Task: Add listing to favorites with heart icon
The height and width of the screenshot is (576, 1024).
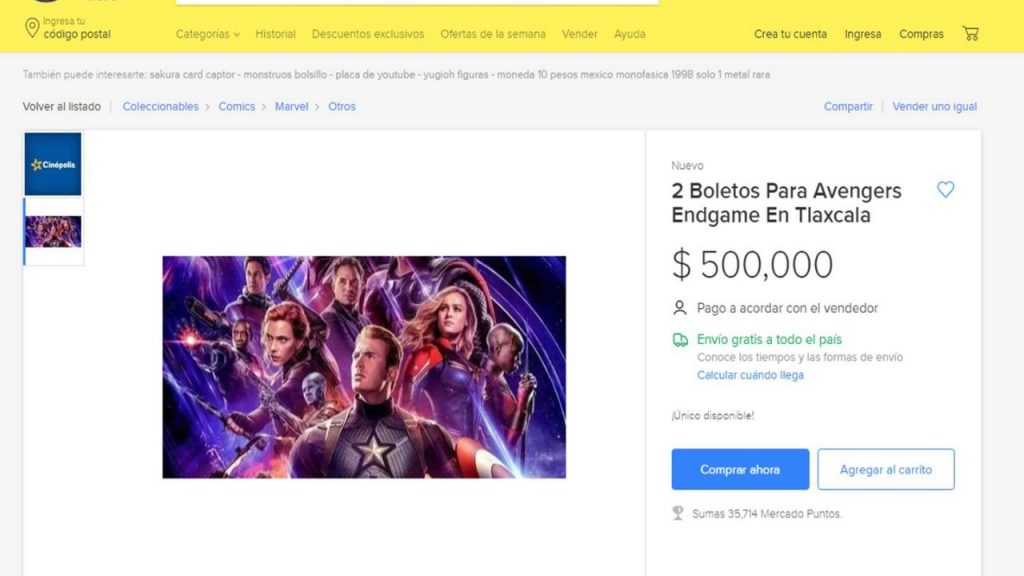Action: tap(945, 189)
